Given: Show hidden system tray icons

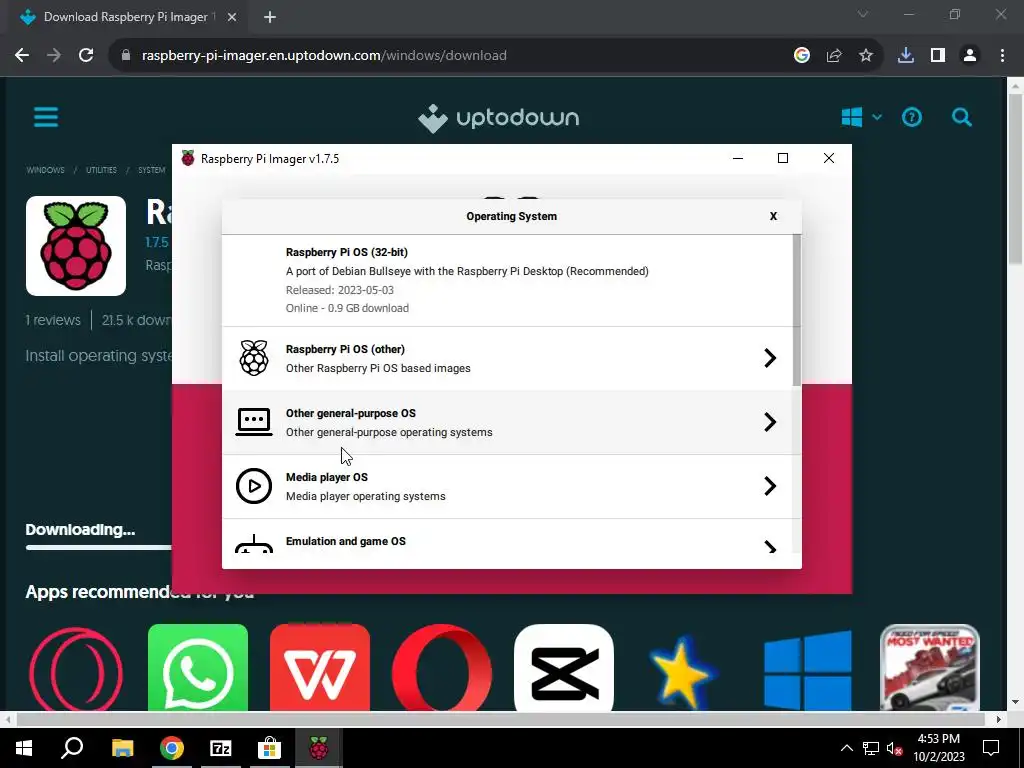Looking at the screenshot, I should click(846, 748).
